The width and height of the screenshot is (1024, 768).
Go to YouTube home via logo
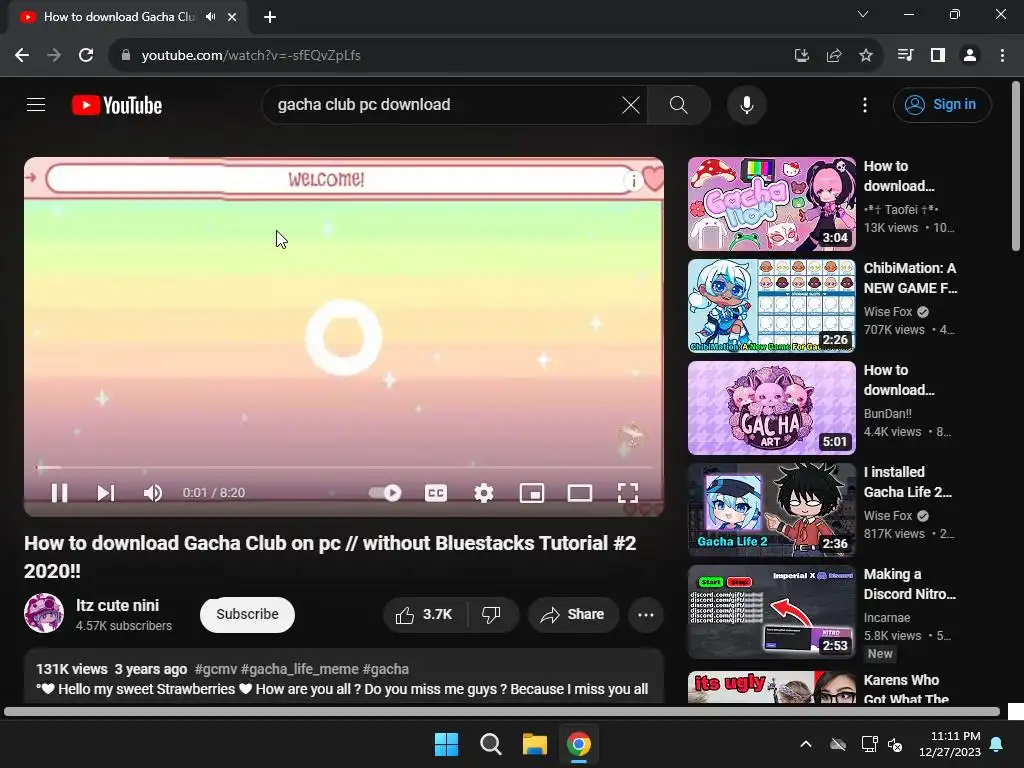(x=117, y=105)
